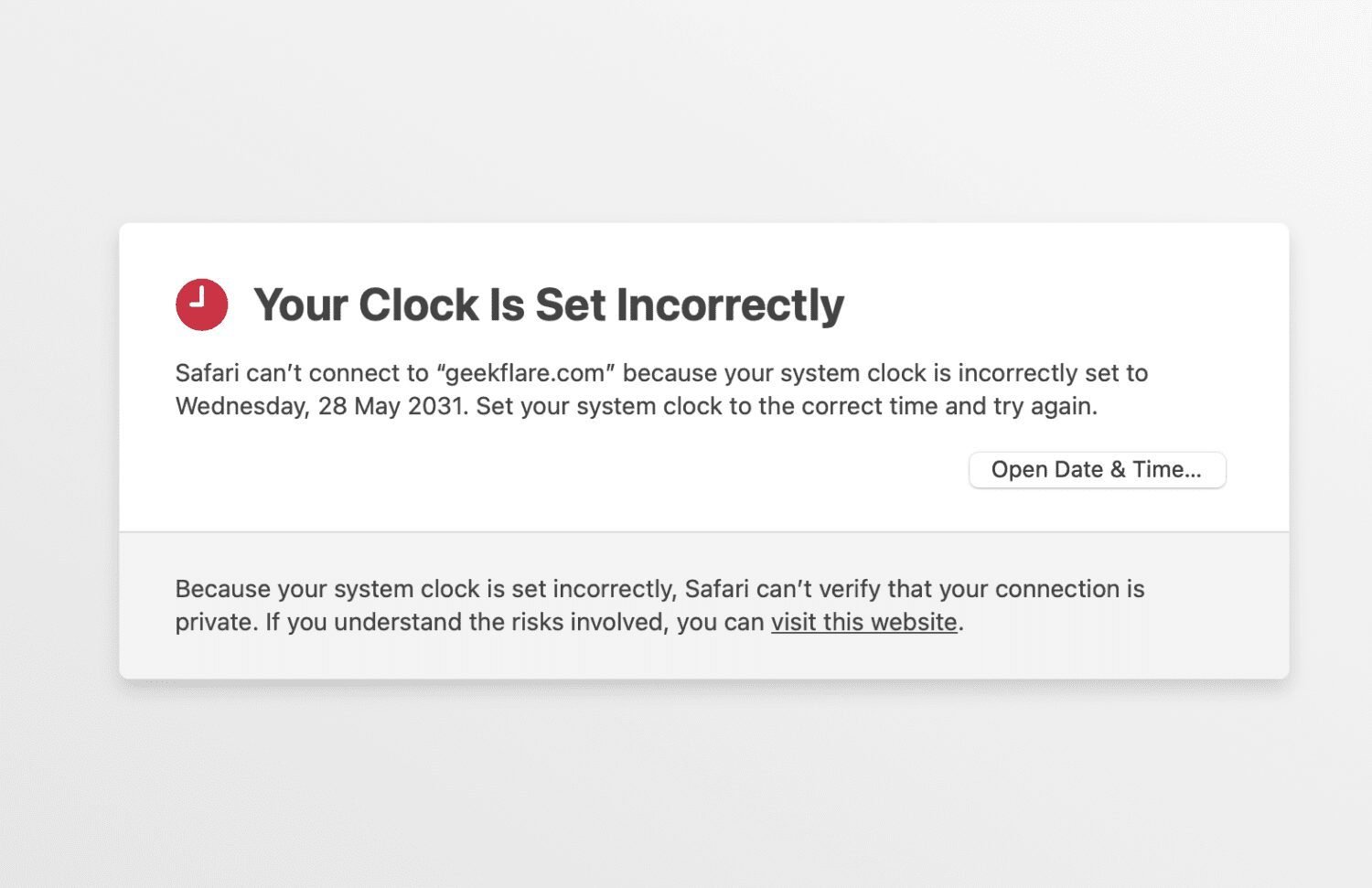Click the "geekflare.com" domain in the message
The height and width of the screenshot is (888, 1372).
[x=525, y=373]
